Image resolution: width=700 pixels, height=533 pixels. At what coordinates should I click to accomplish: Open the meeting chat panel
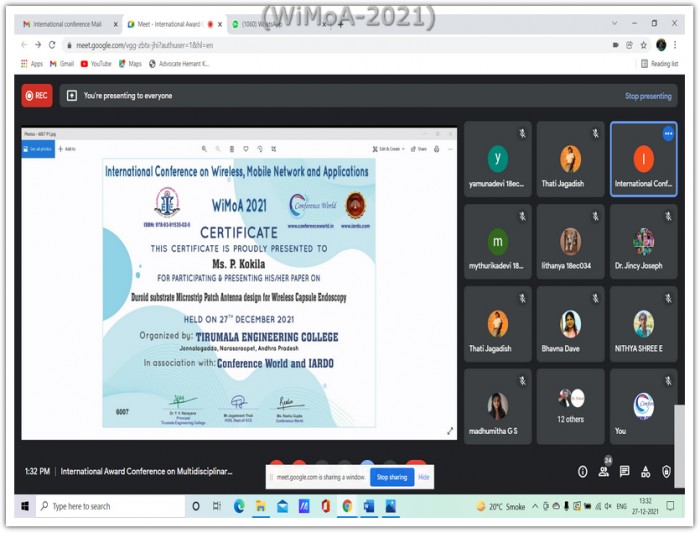[x=624, y=471]
